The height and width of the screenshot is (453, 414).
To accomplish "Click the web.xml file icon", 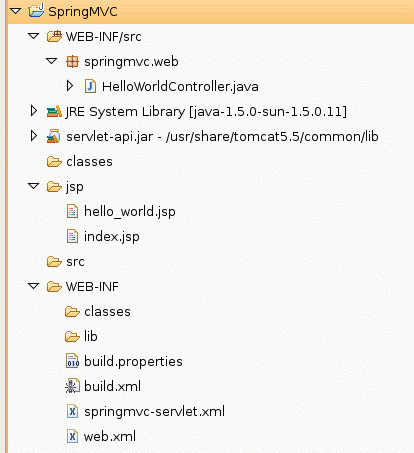I will (72, 436).
